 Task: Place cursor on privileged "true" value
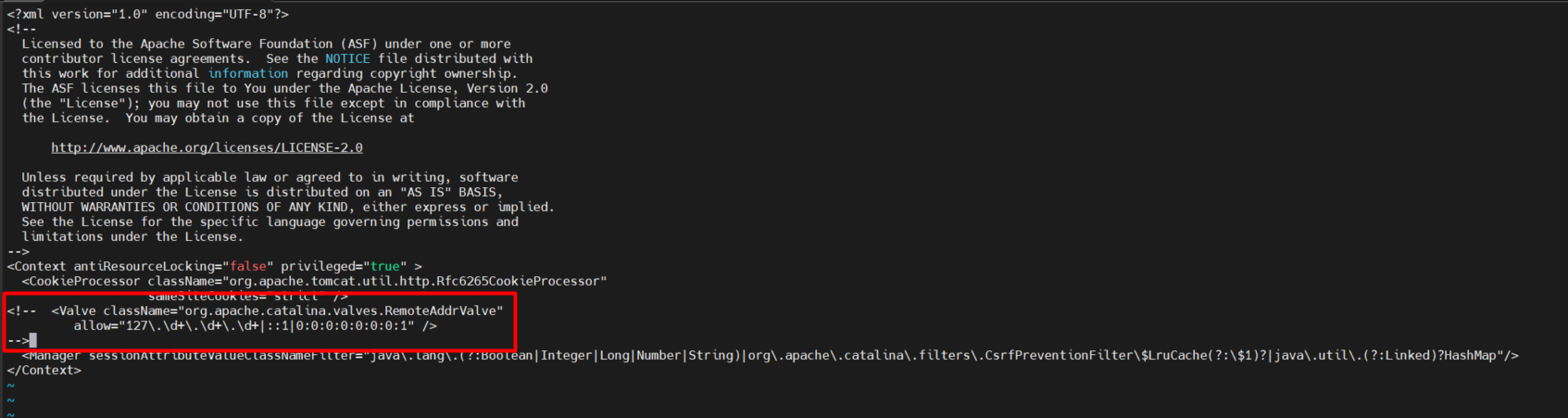pos(384,266)
